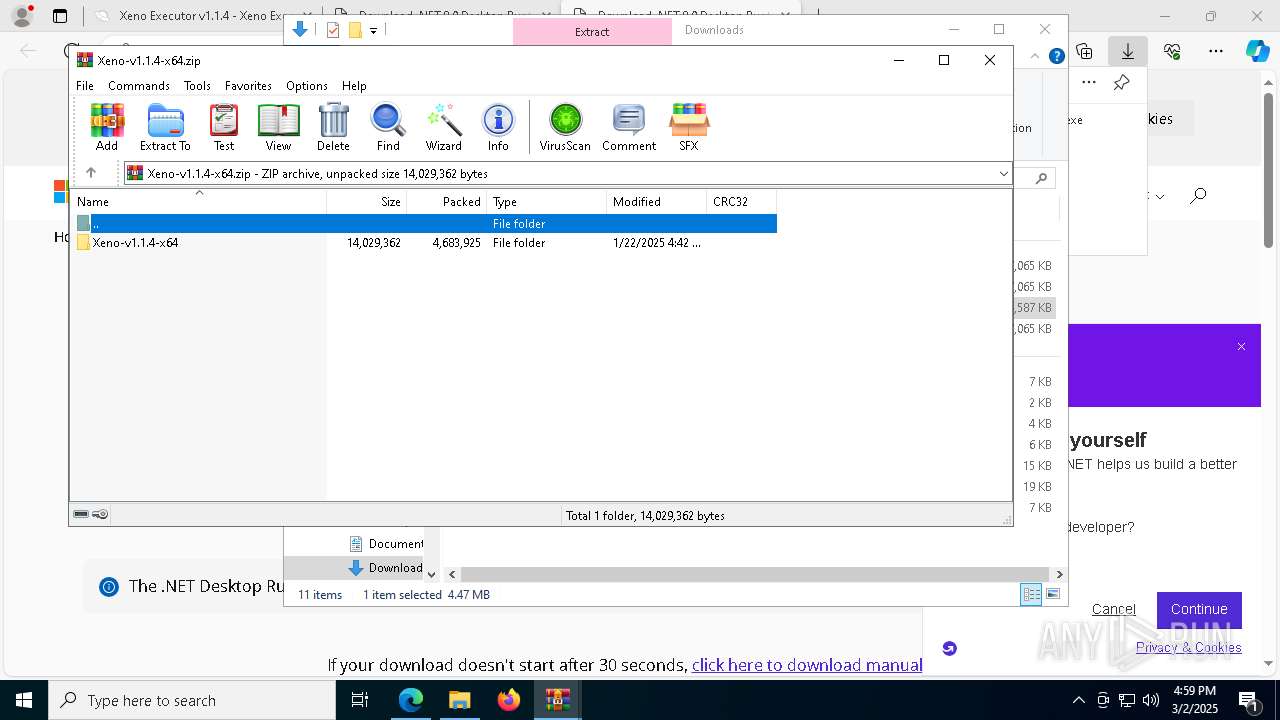The image size is (1280, 720).
Task: Click the Delete trash can icon
Action: pyautogui.click(x=333, y=127)
